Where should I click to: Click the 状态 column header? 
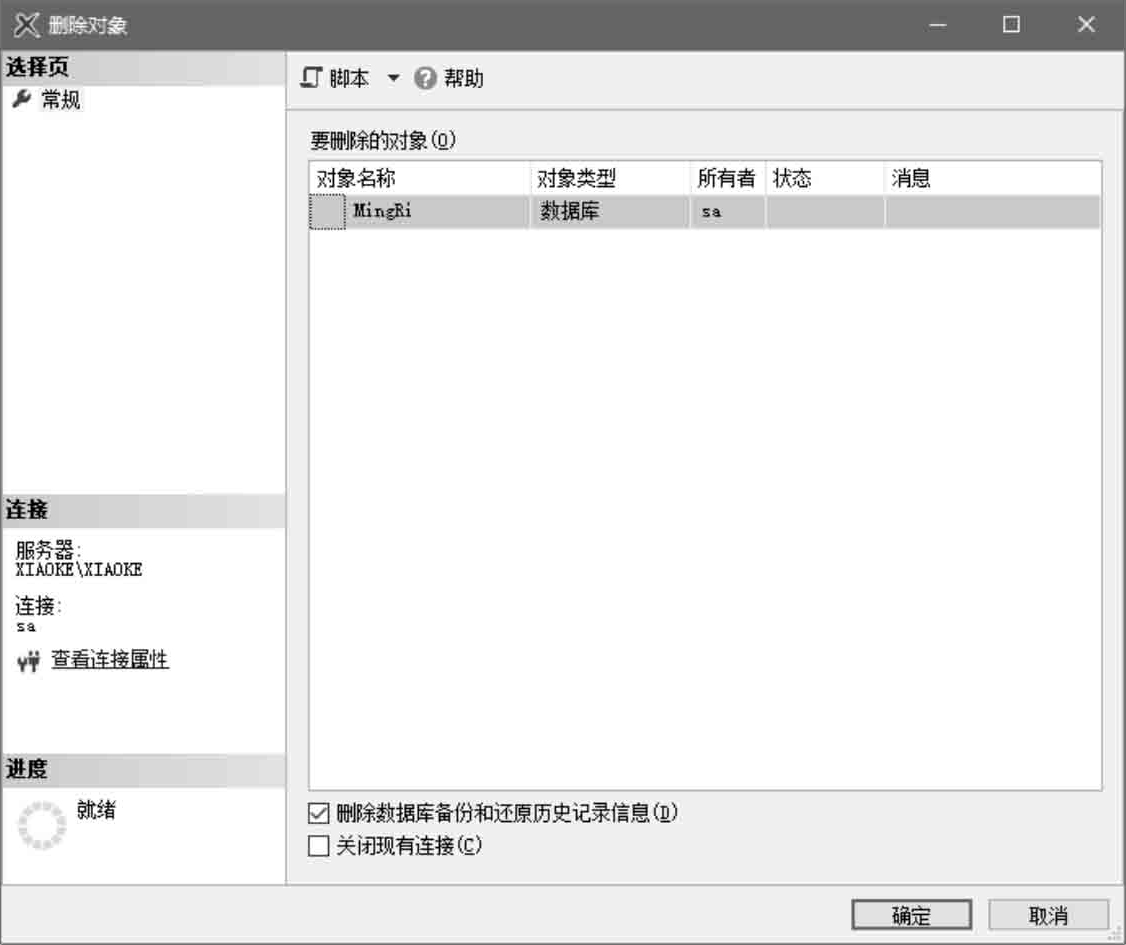(792, 179)
